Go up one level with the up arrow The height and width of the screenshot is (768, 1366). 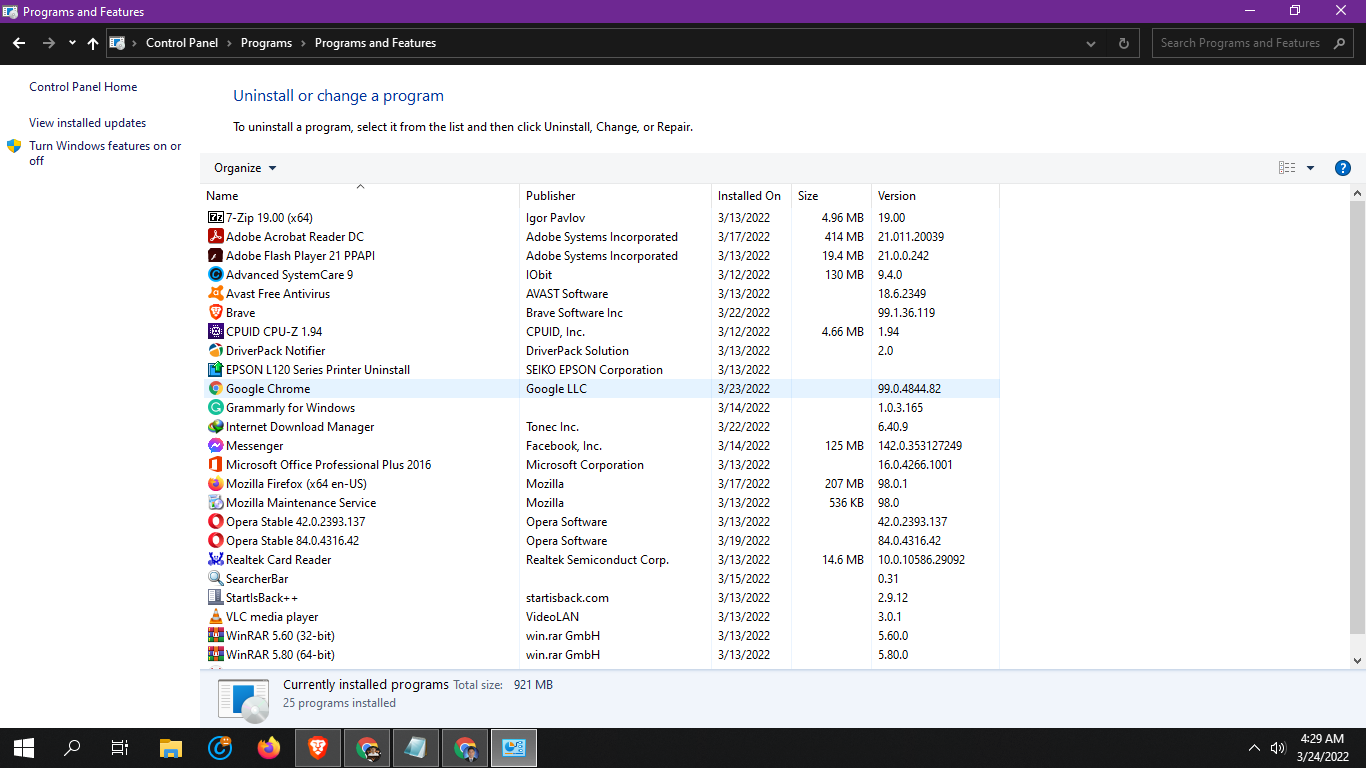point(93,43)
